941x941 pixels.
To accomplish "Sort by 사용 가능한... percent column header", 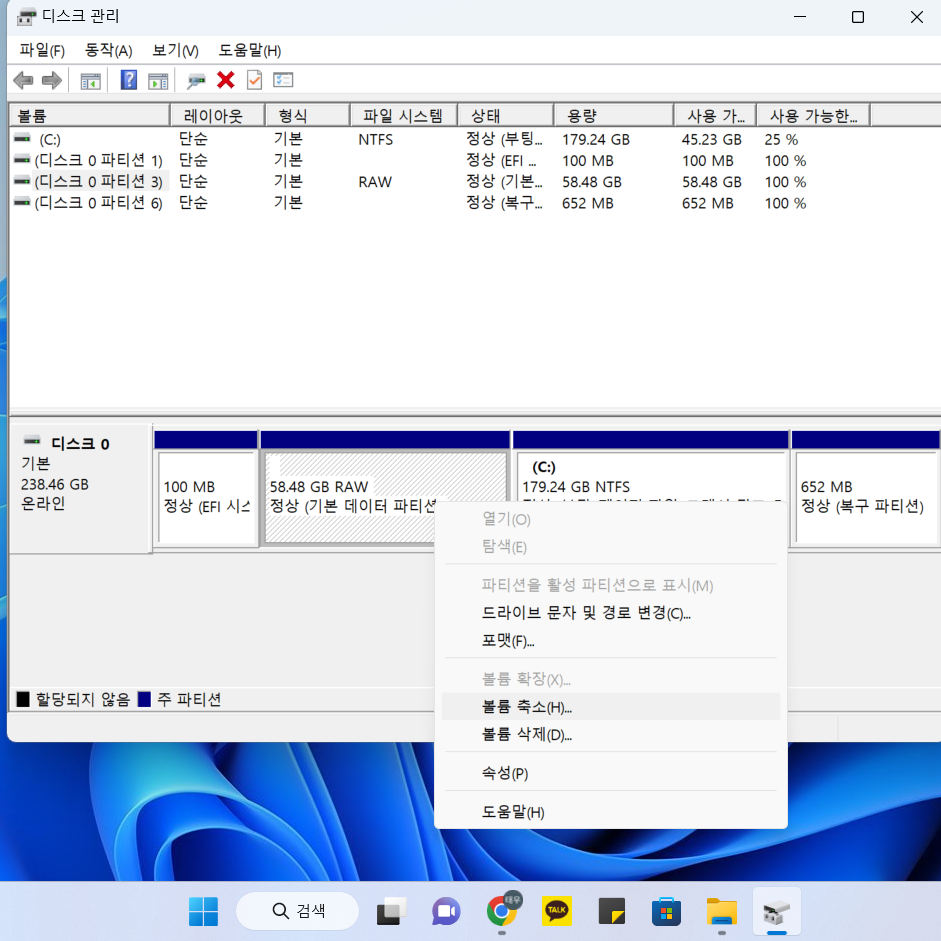I will [813, 115].
